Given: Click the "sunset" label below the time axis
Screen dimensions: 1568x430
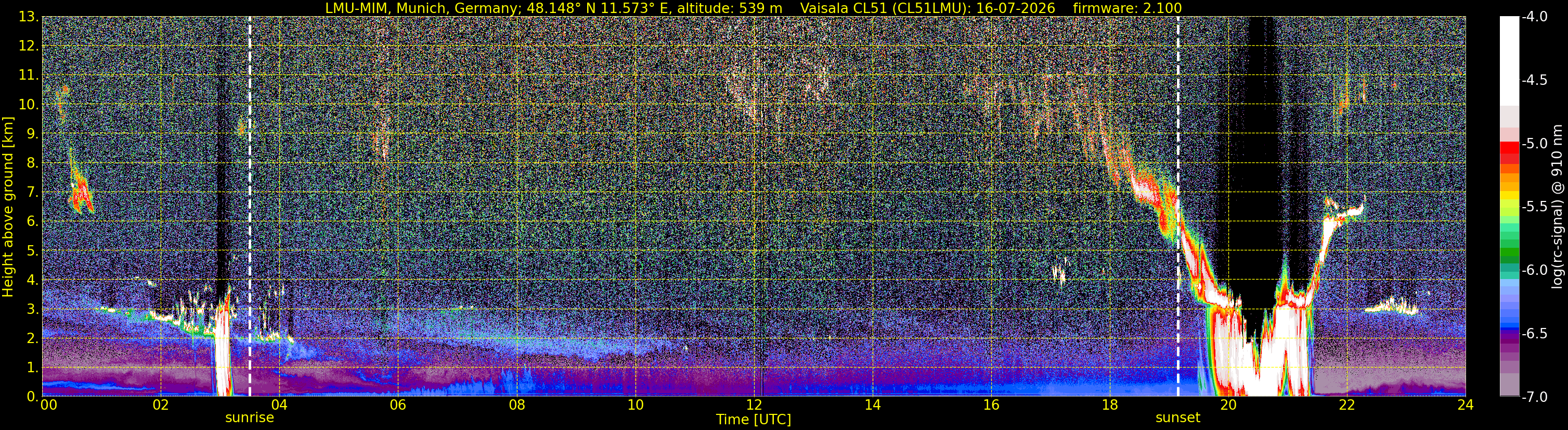Looking at the screenshot, I should click(x=1178, y=418).
